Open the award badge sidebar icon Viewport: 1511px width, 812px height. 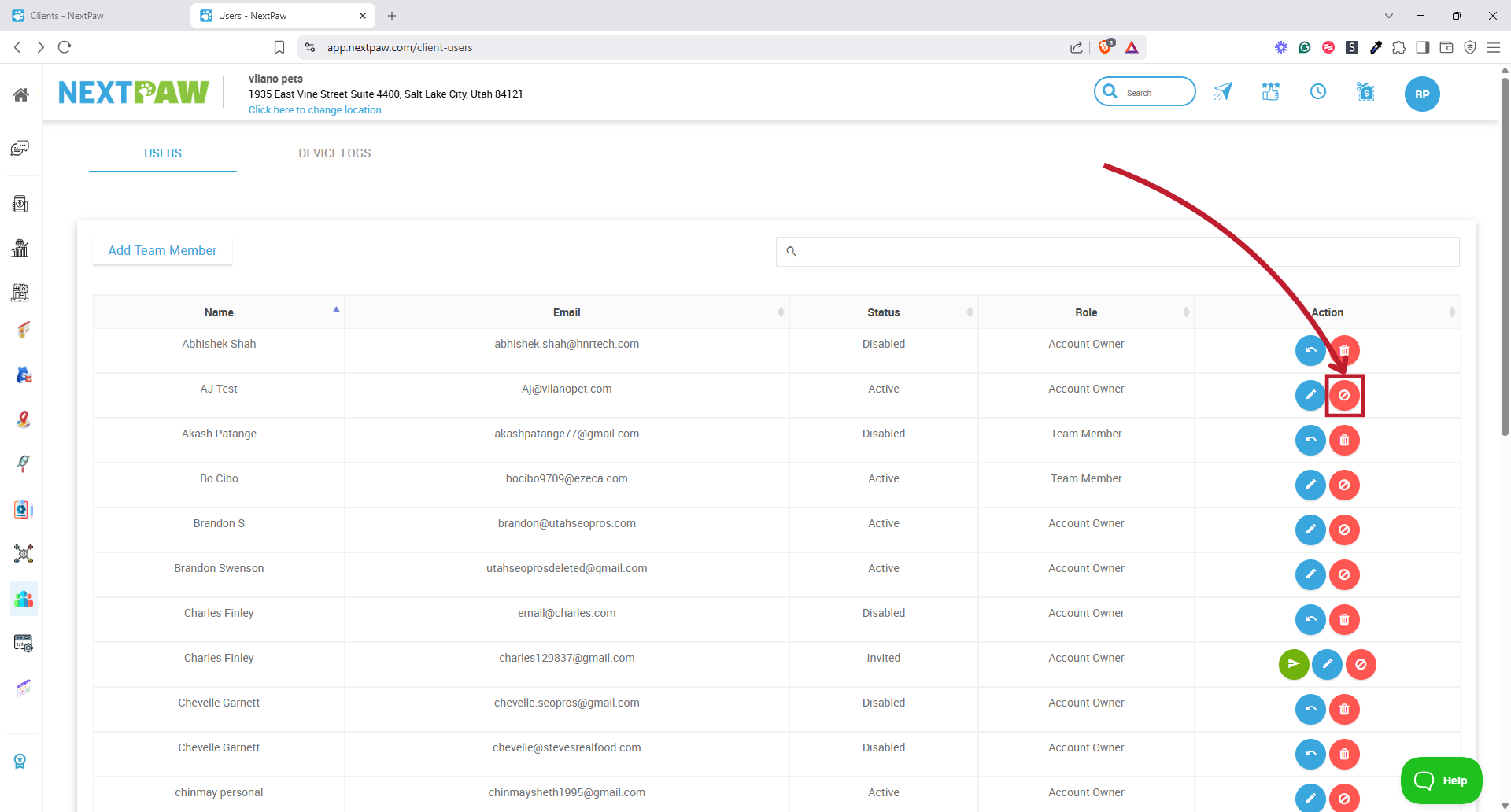click(20, 761)
